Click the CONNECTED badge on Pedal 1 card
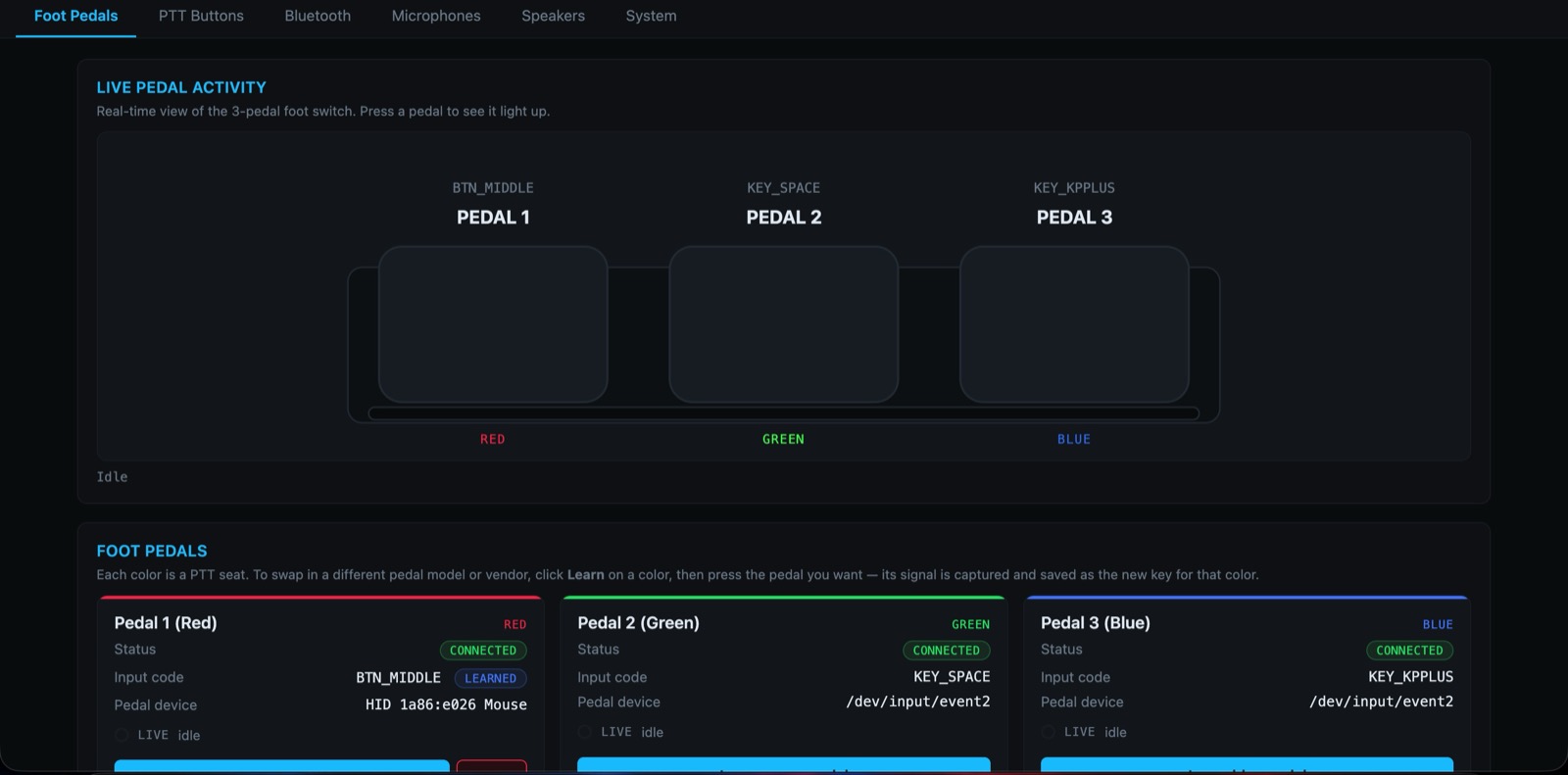The width and height of the screenshot is (1568, 775). pos(483,651)
